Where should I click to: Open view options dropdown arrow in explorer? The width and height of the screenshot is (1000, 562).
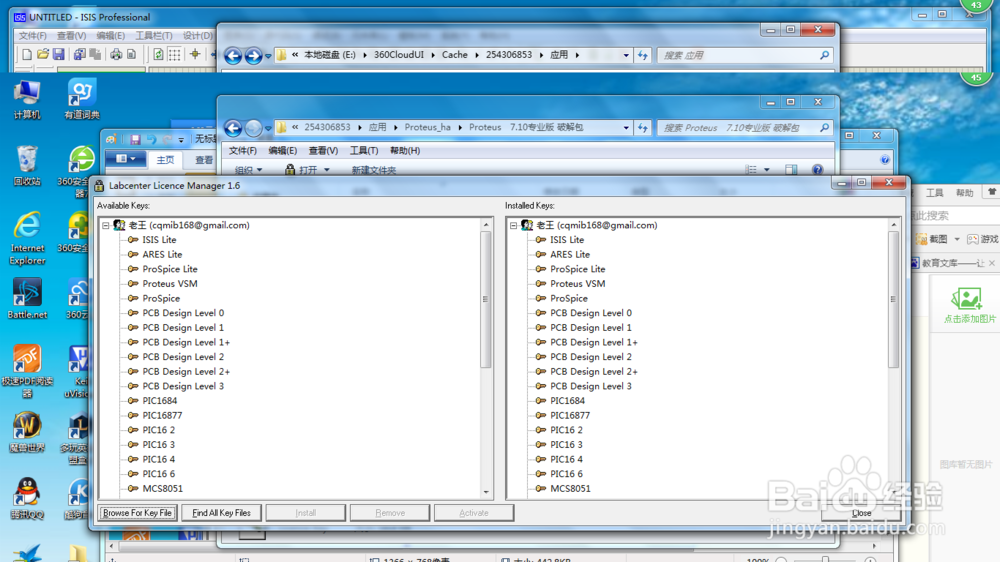(x=767, y=170)
